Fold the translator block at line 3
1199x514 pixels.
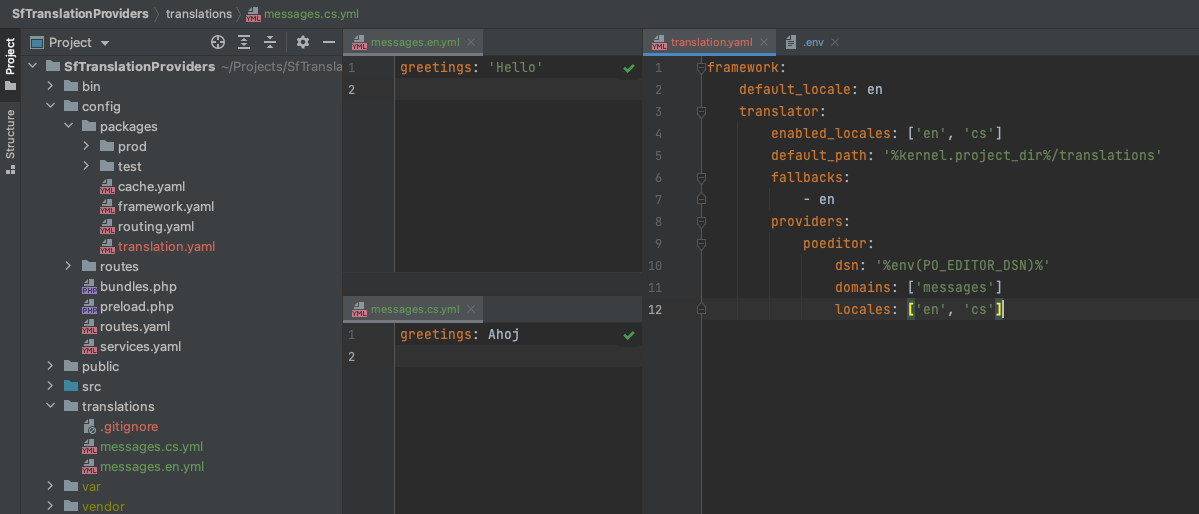[700, 112]
